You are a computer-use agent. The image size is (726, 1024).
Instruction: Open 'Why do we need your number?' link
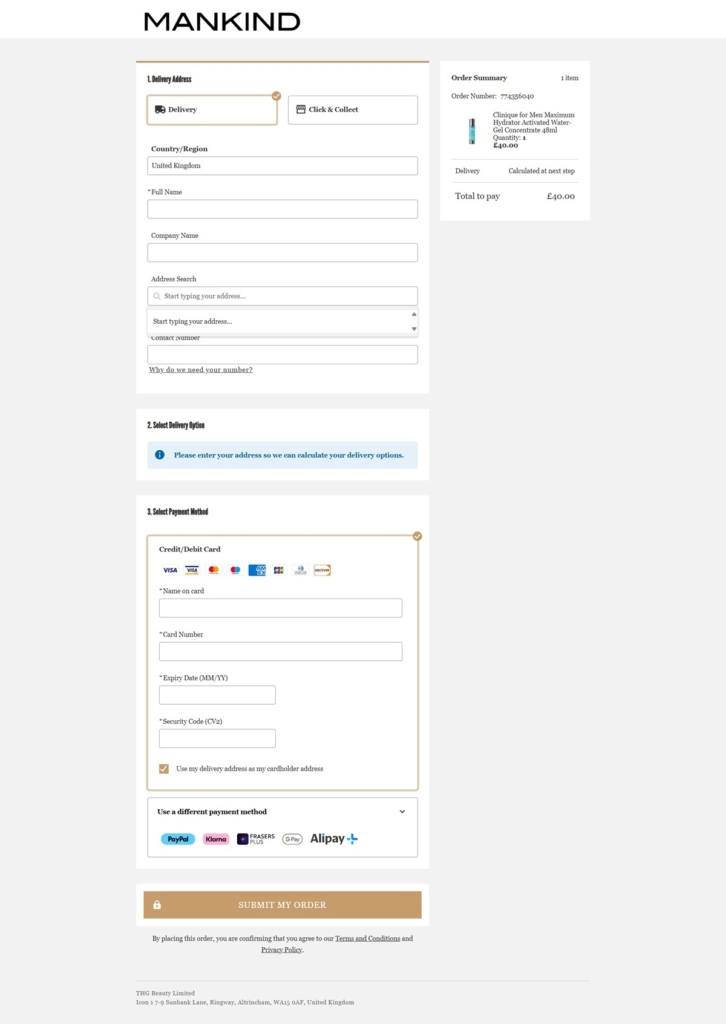(x=200, y=370)
